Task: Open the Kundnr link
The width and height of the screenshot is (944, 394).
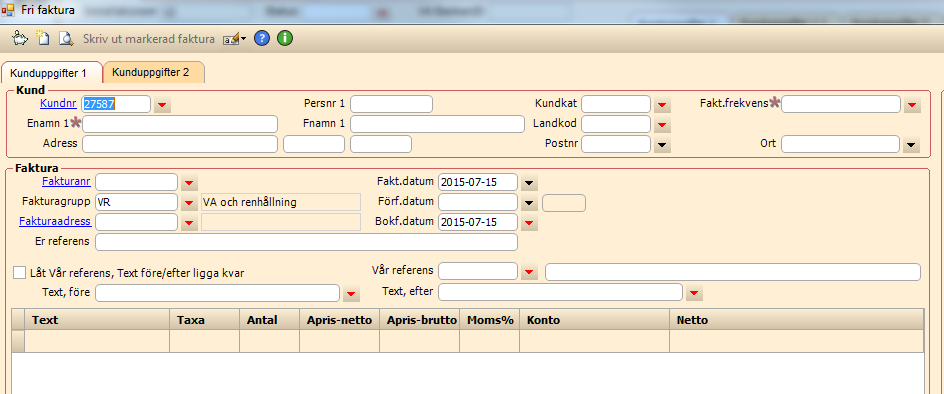Action: coord(58,104)
